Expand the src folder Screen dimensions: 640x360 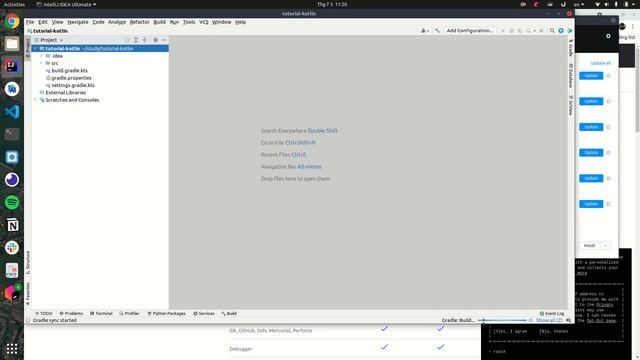pyautogui.click(x=41, y=63)
